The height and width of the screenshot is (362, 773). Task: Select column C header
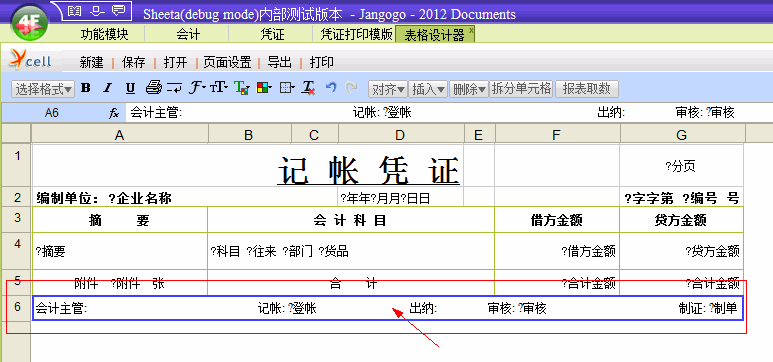(x=315, y=134)
